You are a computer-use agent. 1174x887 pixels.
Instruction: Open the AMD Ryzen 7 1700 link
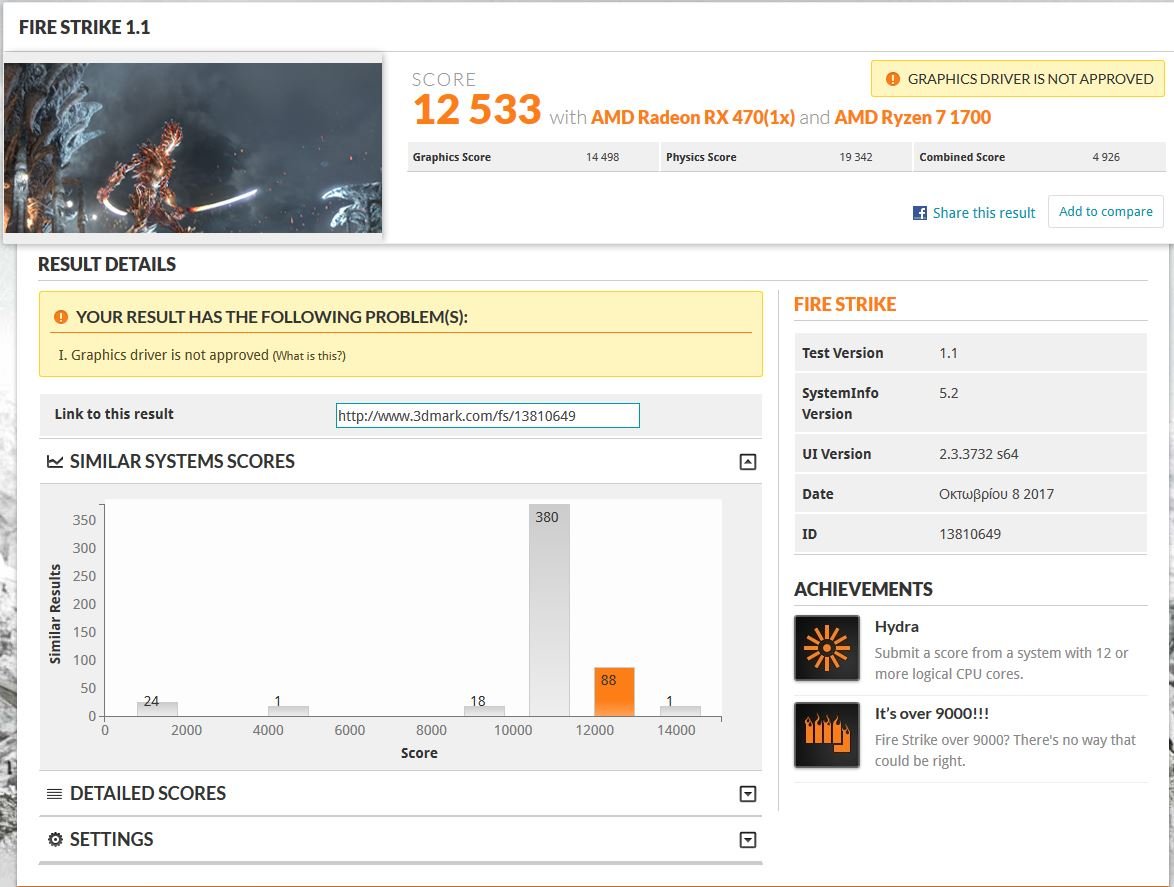(912, 118)
